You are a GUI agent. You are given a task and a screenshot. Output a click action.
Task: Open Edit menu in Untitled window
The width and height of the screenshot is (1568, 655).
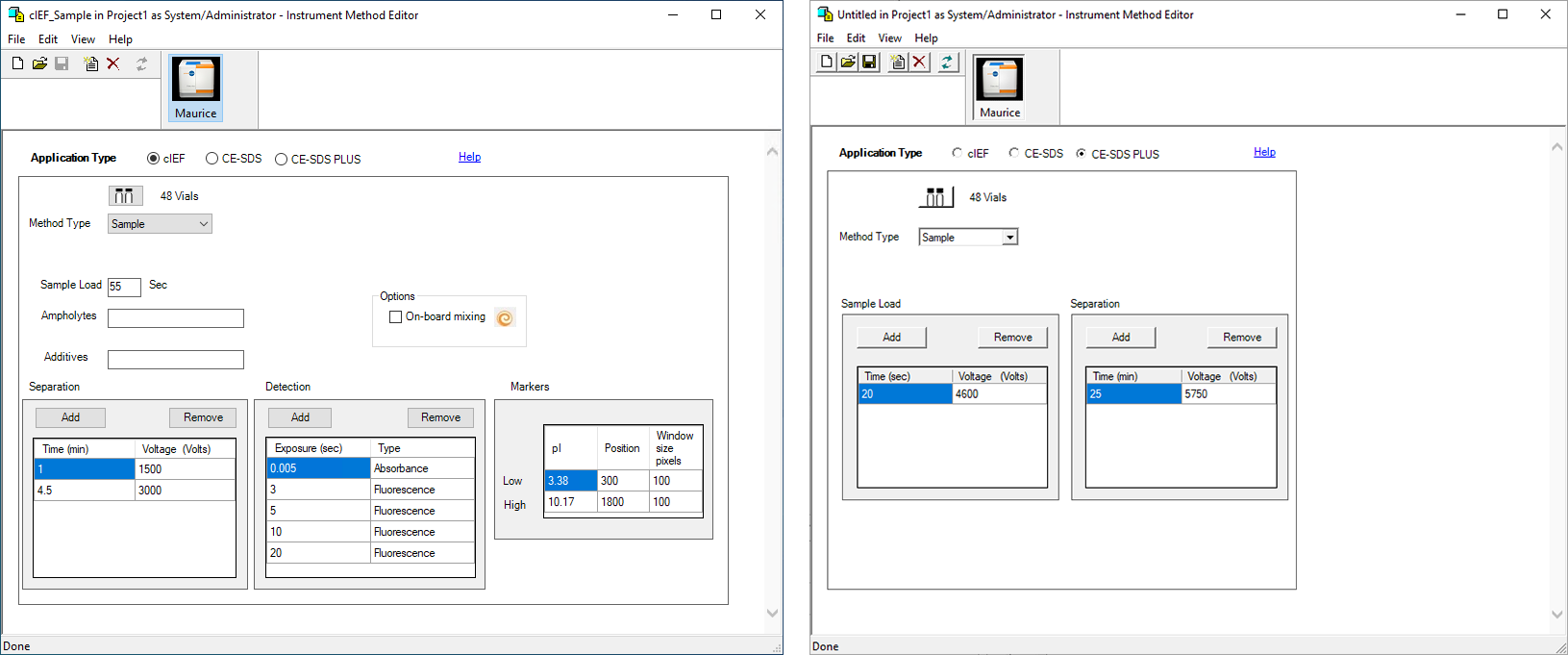pos(856,38)
